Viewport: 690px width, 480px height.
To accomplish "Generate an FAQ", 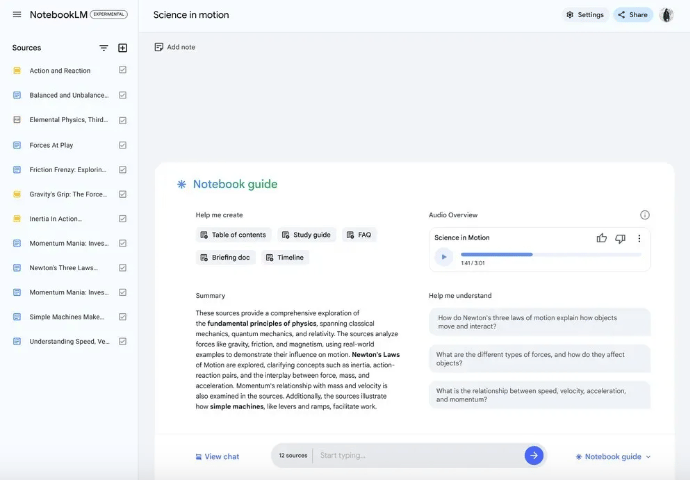I will (x=359, y=235).
